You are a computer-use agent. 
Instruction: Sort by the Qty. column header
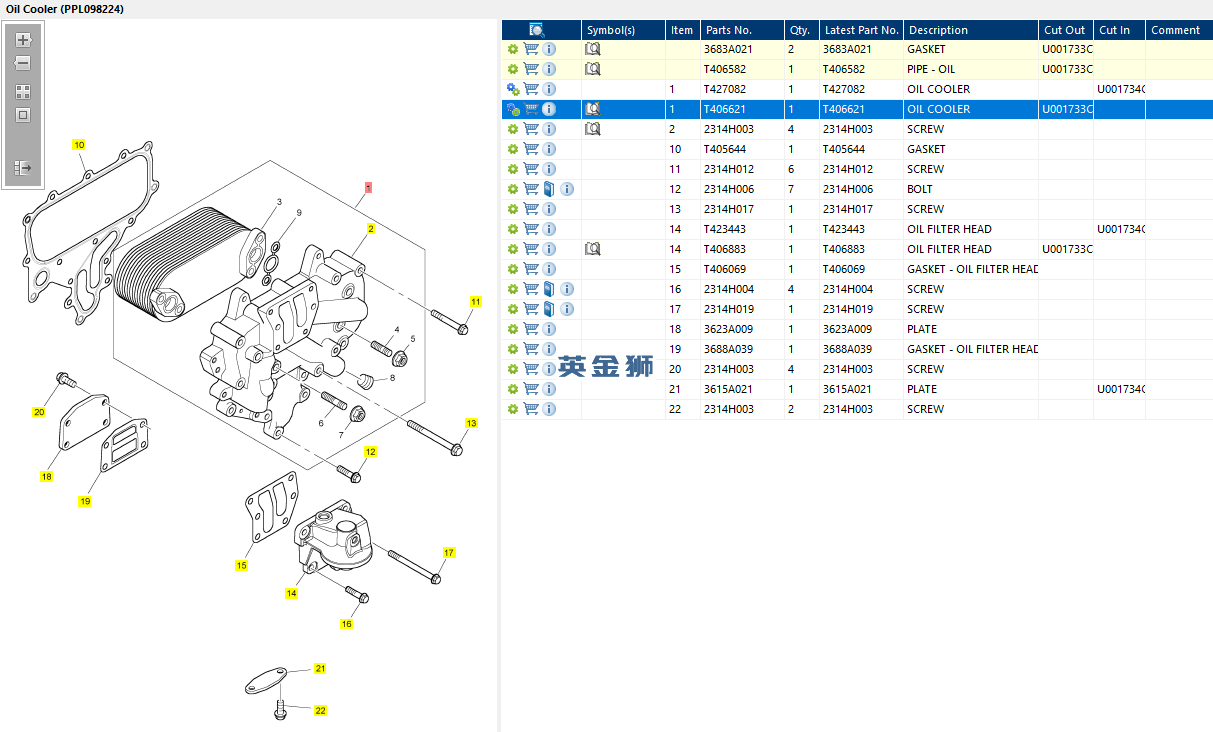pyautogui.click(x=802, y=30)
